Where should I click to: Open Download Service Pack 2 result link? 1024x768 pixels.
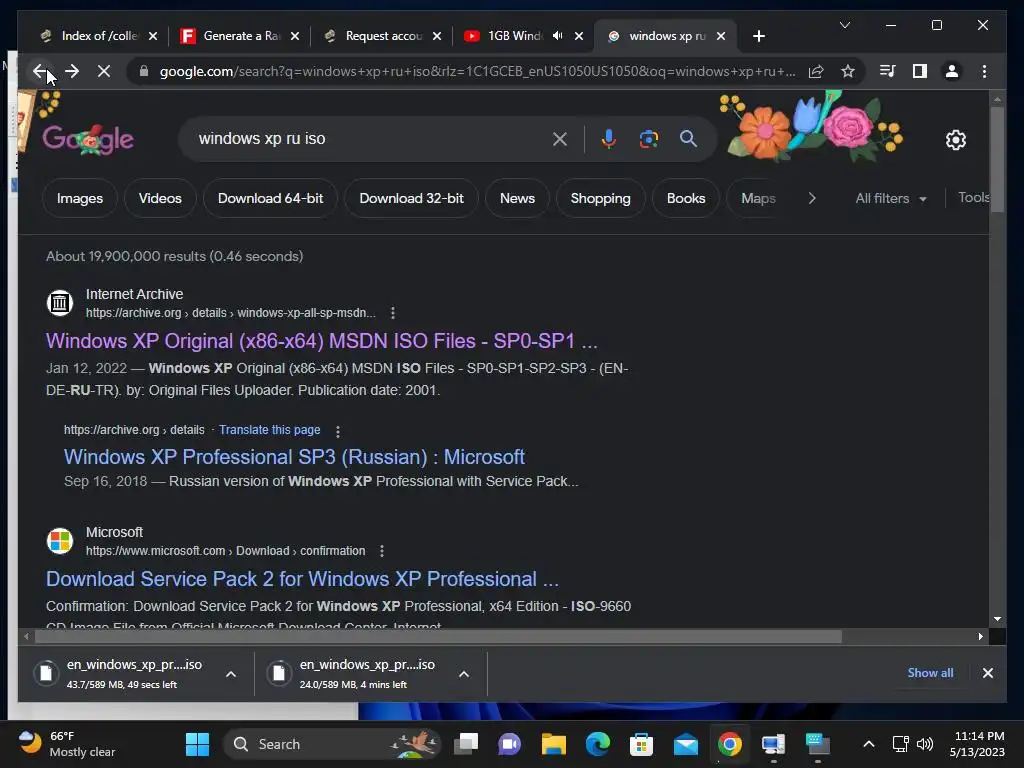coord(302,579)
